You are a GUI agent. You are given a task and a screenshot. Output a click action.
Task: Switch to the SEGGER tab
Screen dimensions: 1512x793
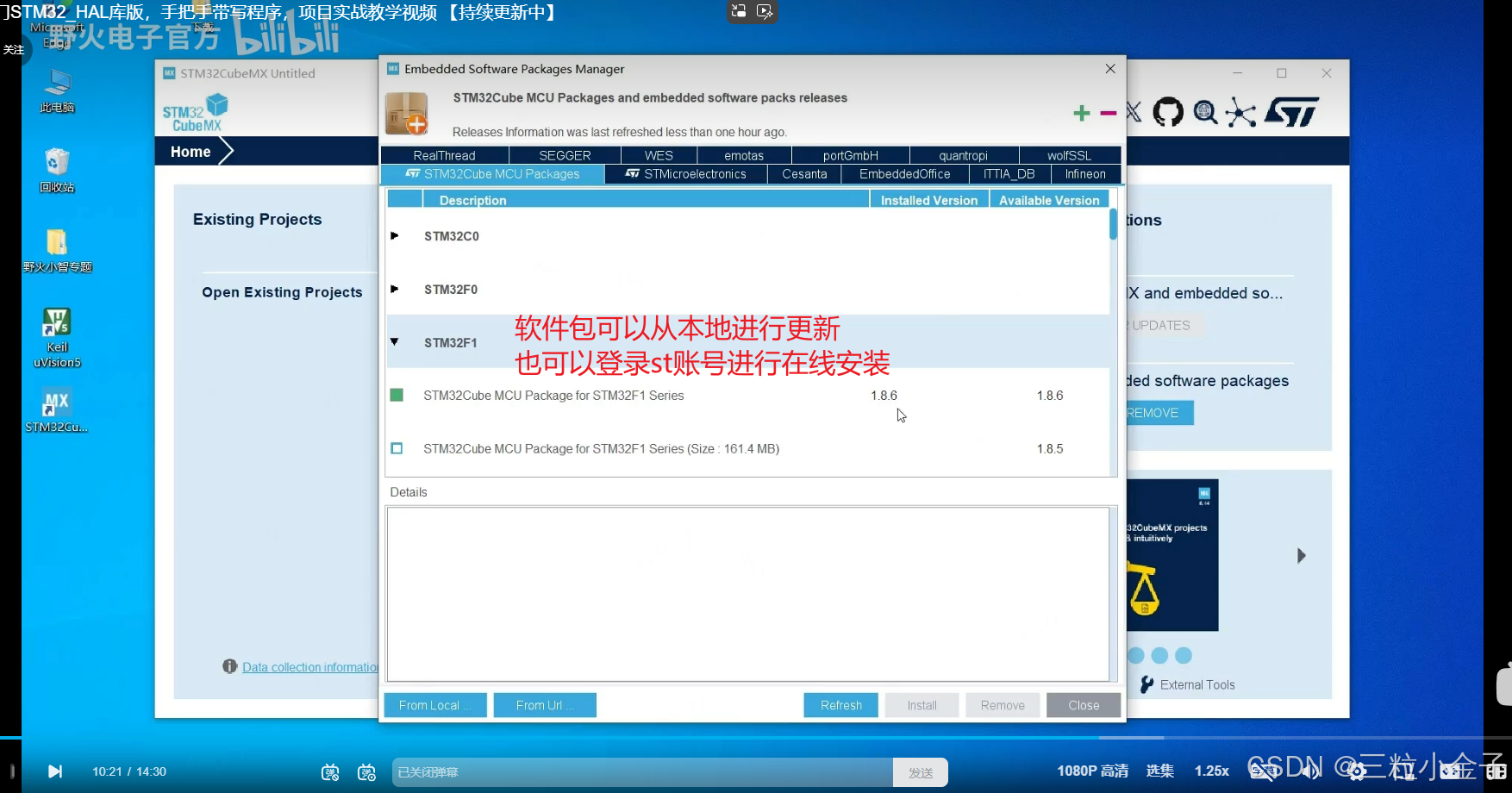565,155
